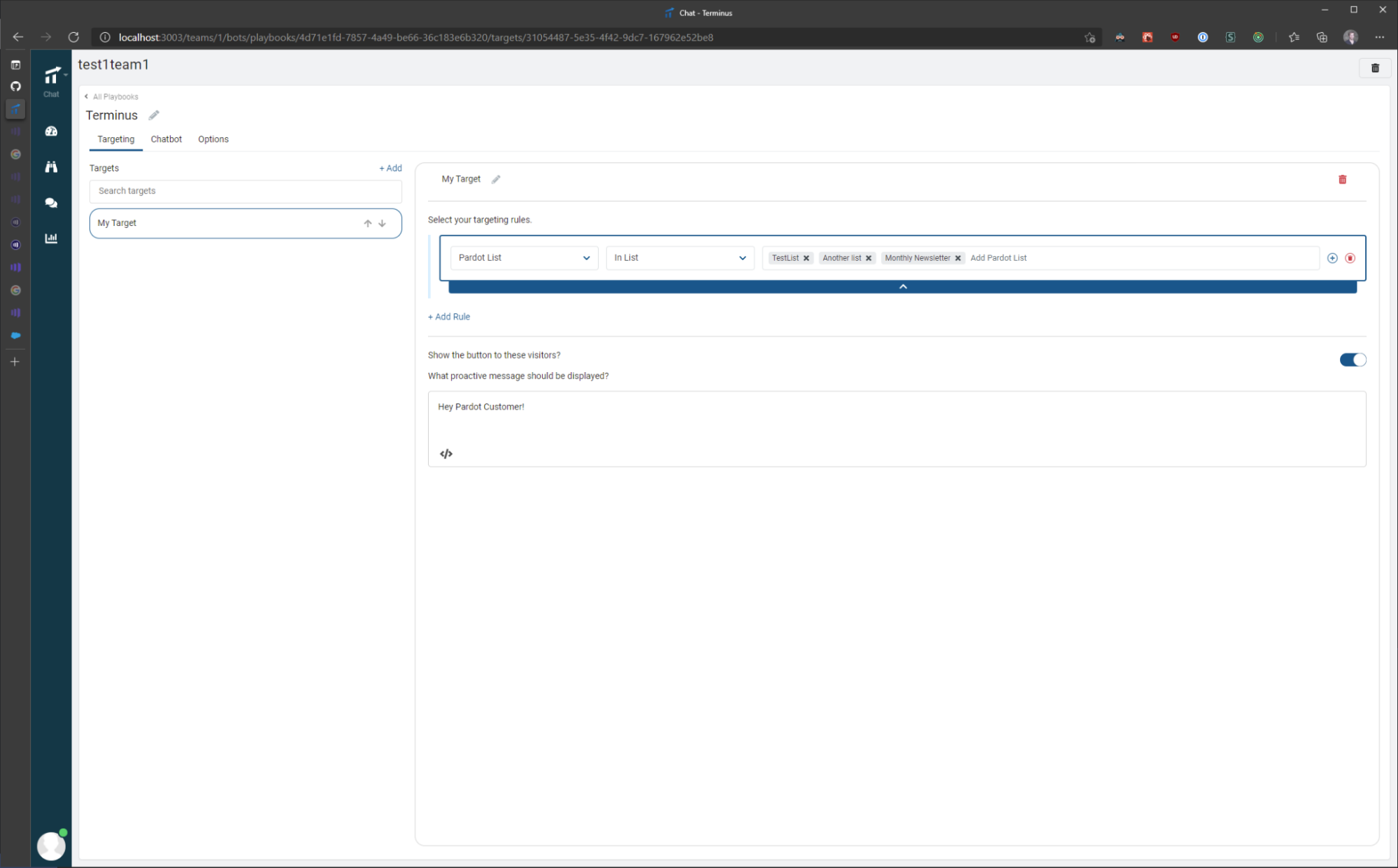Reload the page with the refresh button

point(73,37)
